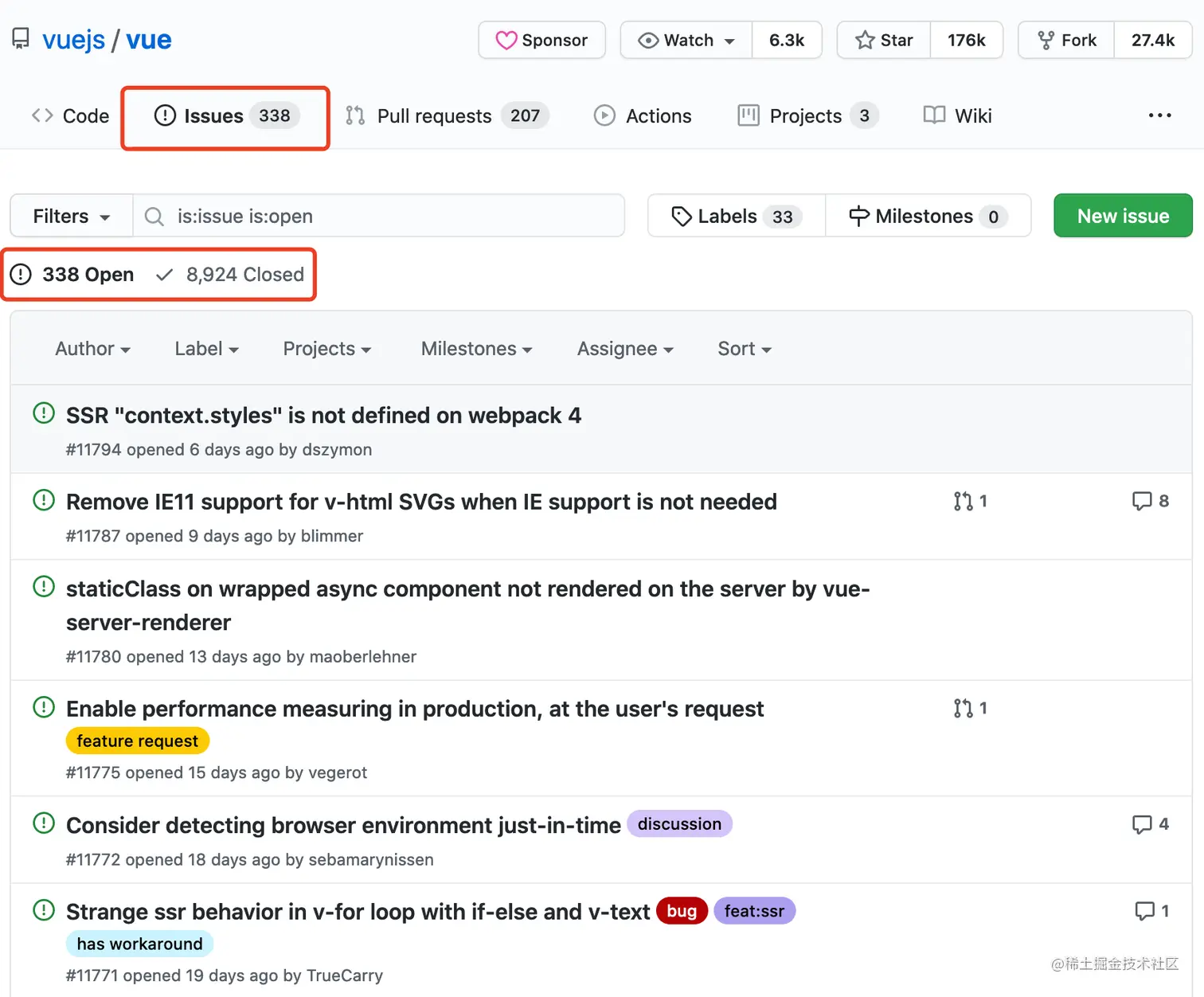Viewport: 1204px width, 997px height.
Task: Click the issue search field
Action: click(x=379, y=216)
